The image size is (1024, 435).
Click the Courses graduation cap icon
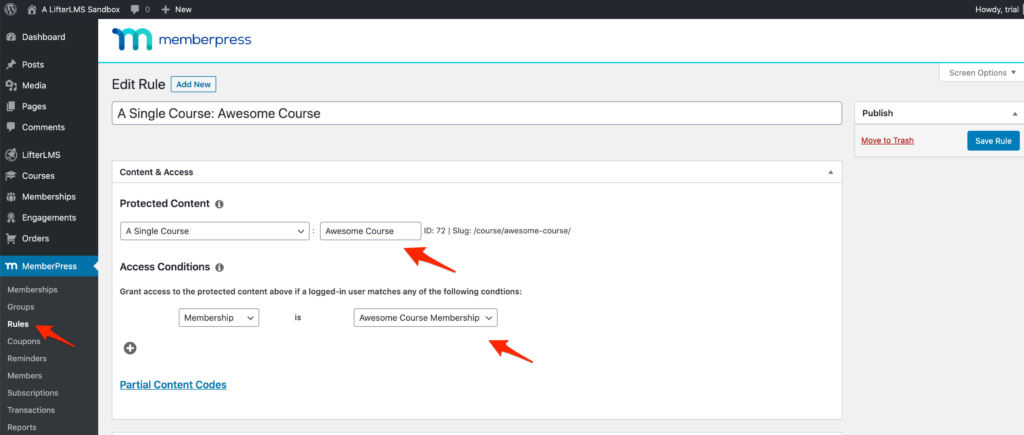(x=10, y=176)
